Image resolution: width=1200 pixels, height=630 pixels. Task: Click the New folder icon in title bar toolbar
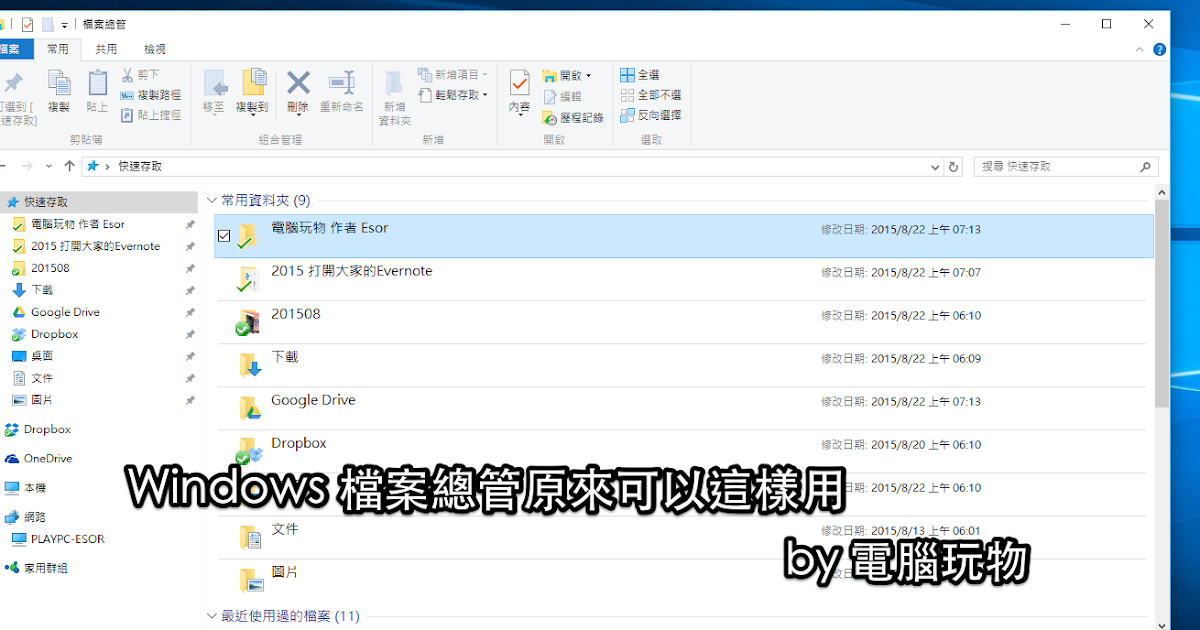click(x=47, y=23)
